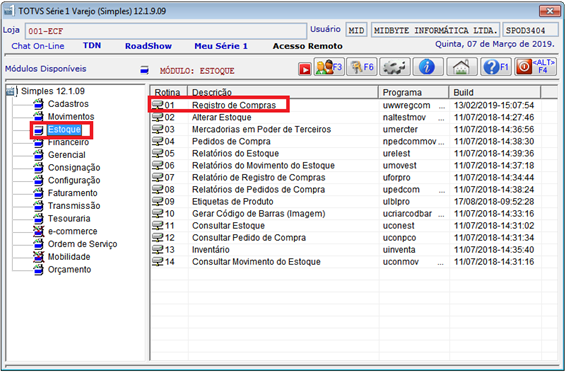
Task: Select Consultar Movimento do Estoque routine
Action: click(x=256, y=262)
